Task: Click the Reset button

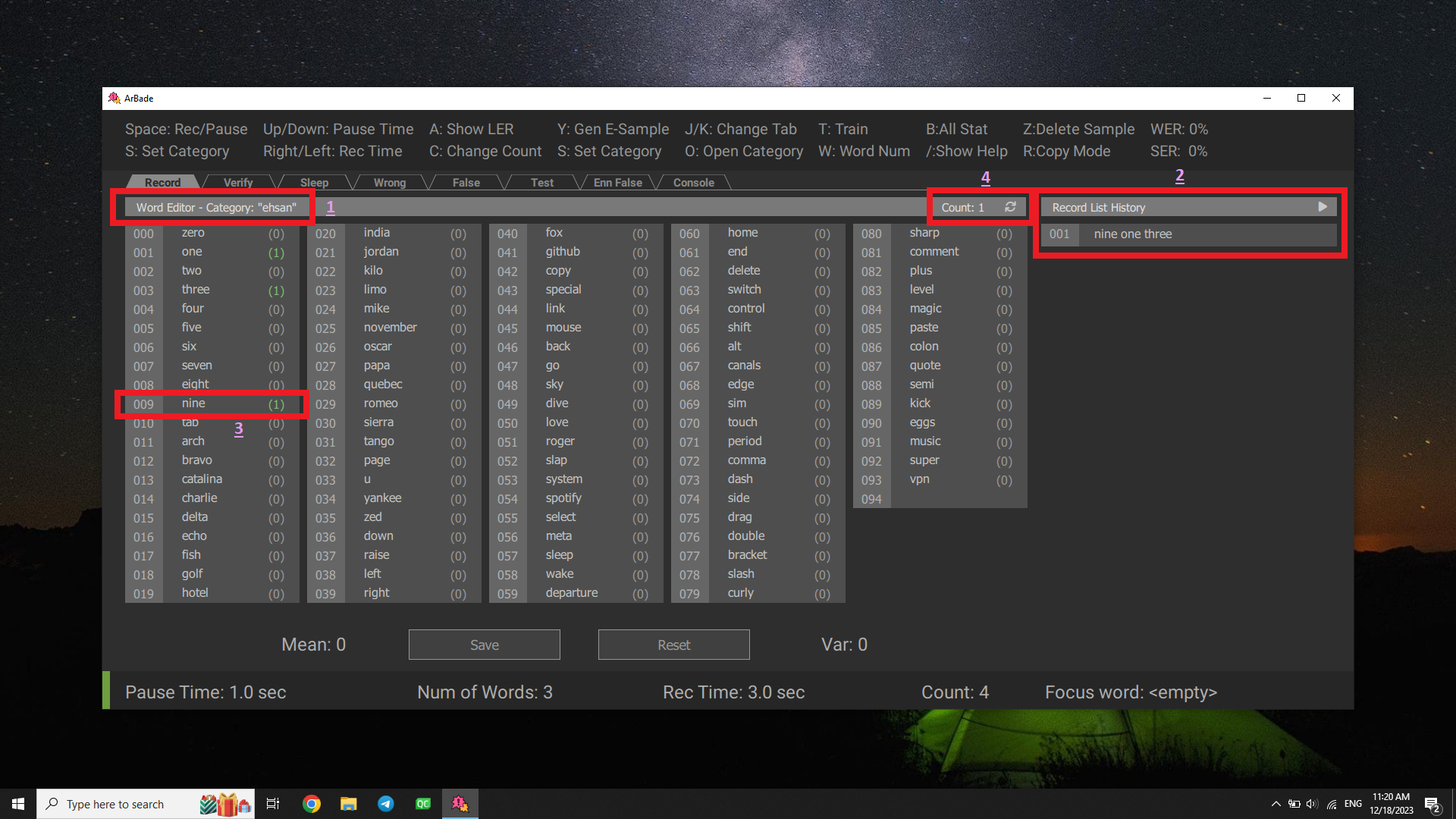Action: pos(673,645)
